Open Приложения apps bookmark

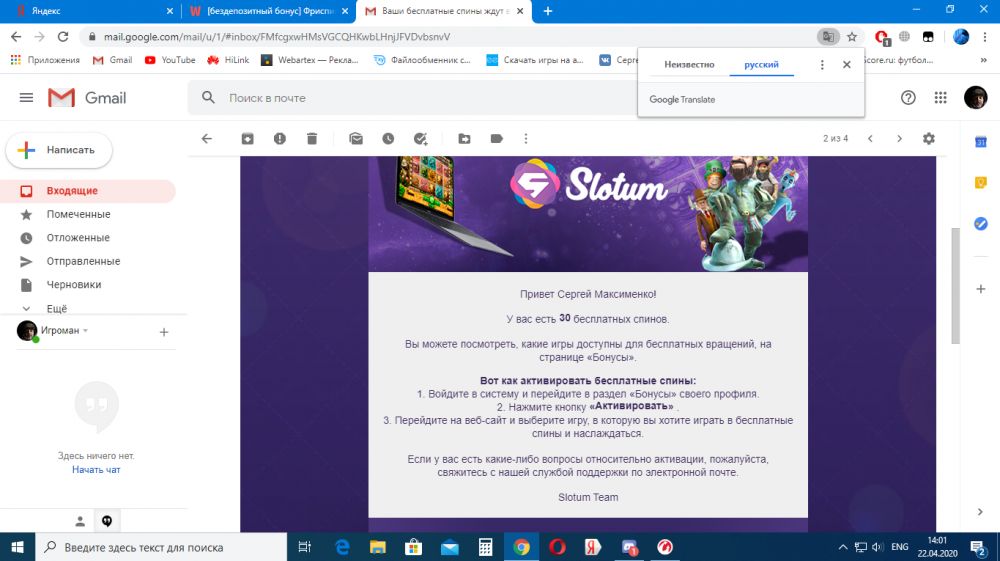(45, 60)
